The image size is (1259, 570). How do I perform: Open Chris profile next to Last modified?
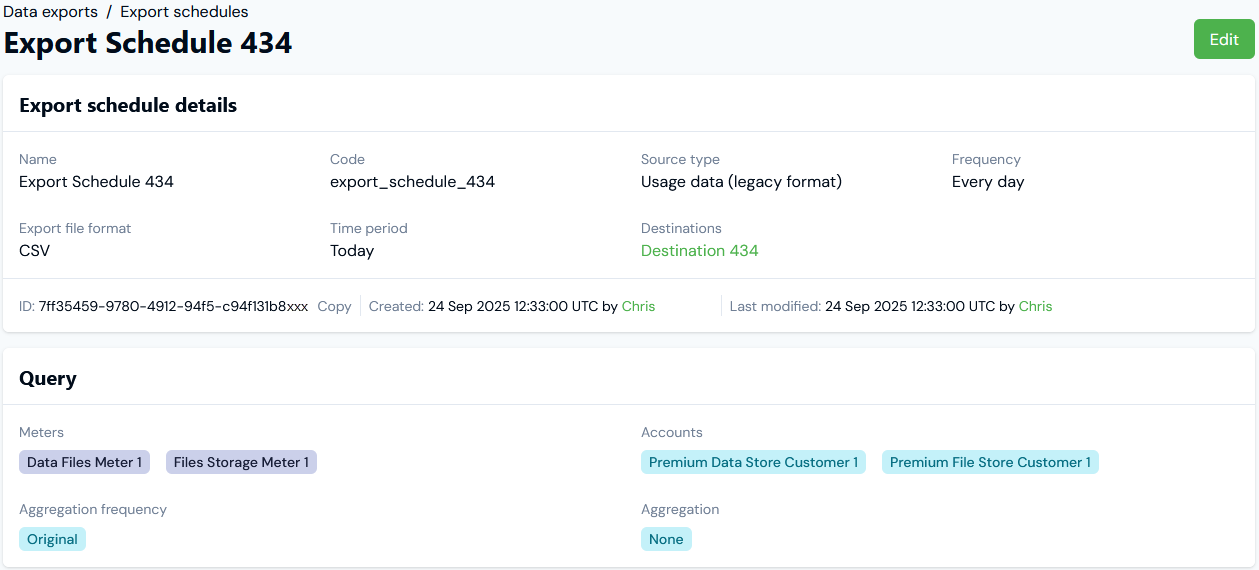pyautogui.click(x=1035, y=307)
